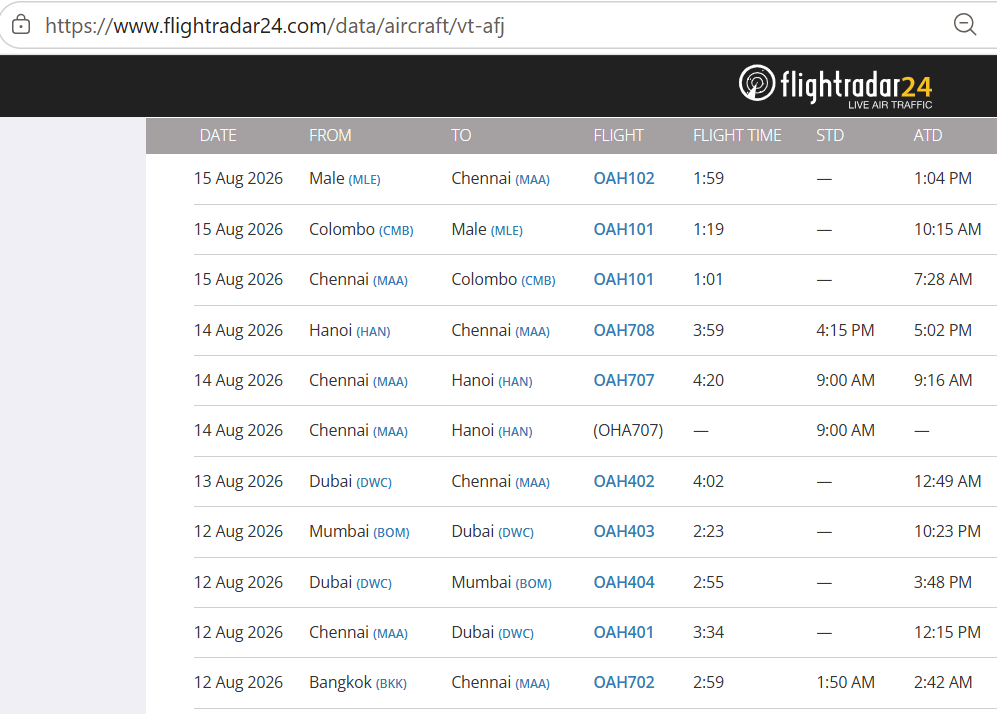The image size is (997, 714).
Task: Click the FLIGHT TIME column header
Action: point(737,135)
